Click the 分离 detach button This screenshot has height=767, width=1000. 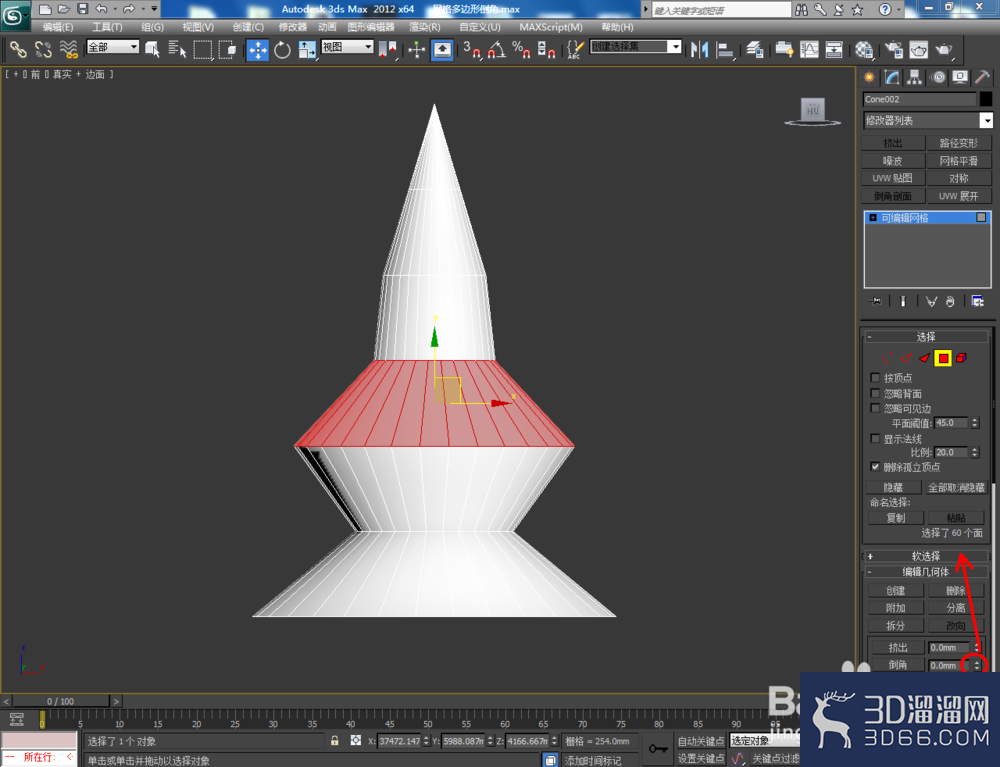tap(955, 608)
